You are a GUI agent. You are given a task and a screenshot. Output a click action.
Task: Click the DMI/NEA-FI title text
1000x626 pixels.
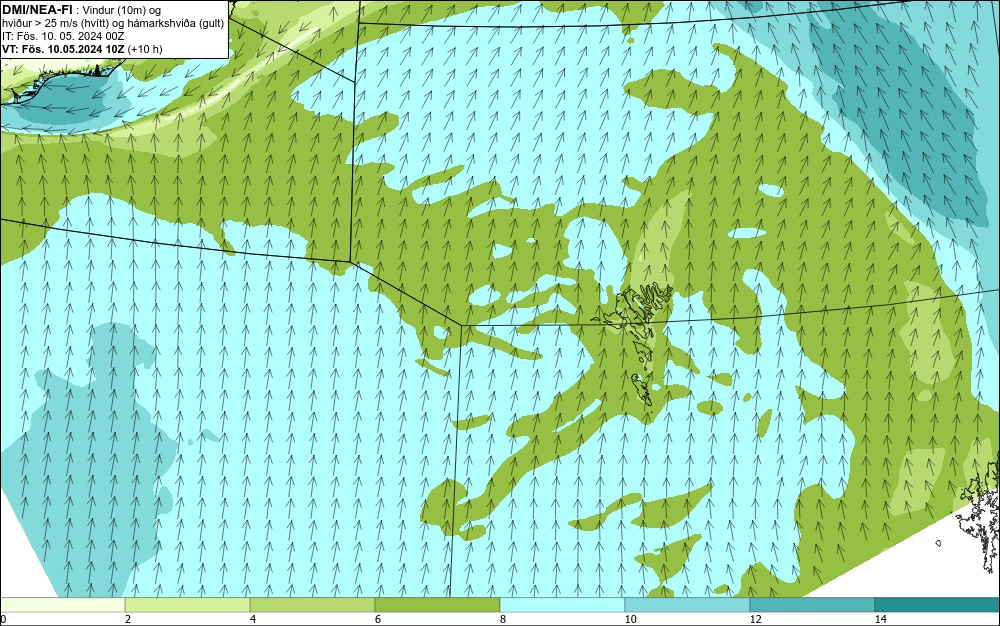37,9
